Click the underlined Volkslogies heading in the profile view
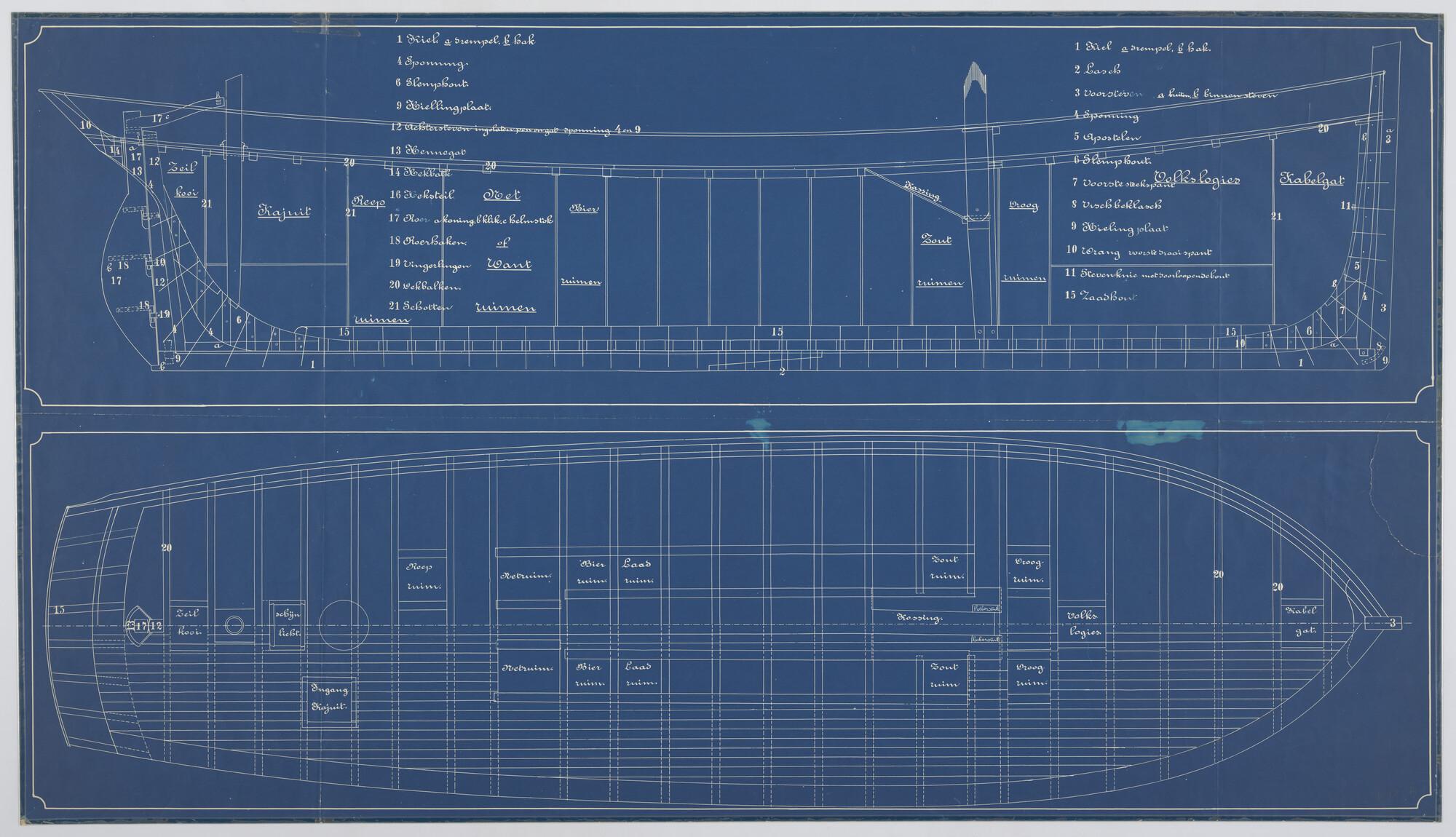The width and height of the screenshot is (1456, 837). 1196,180
